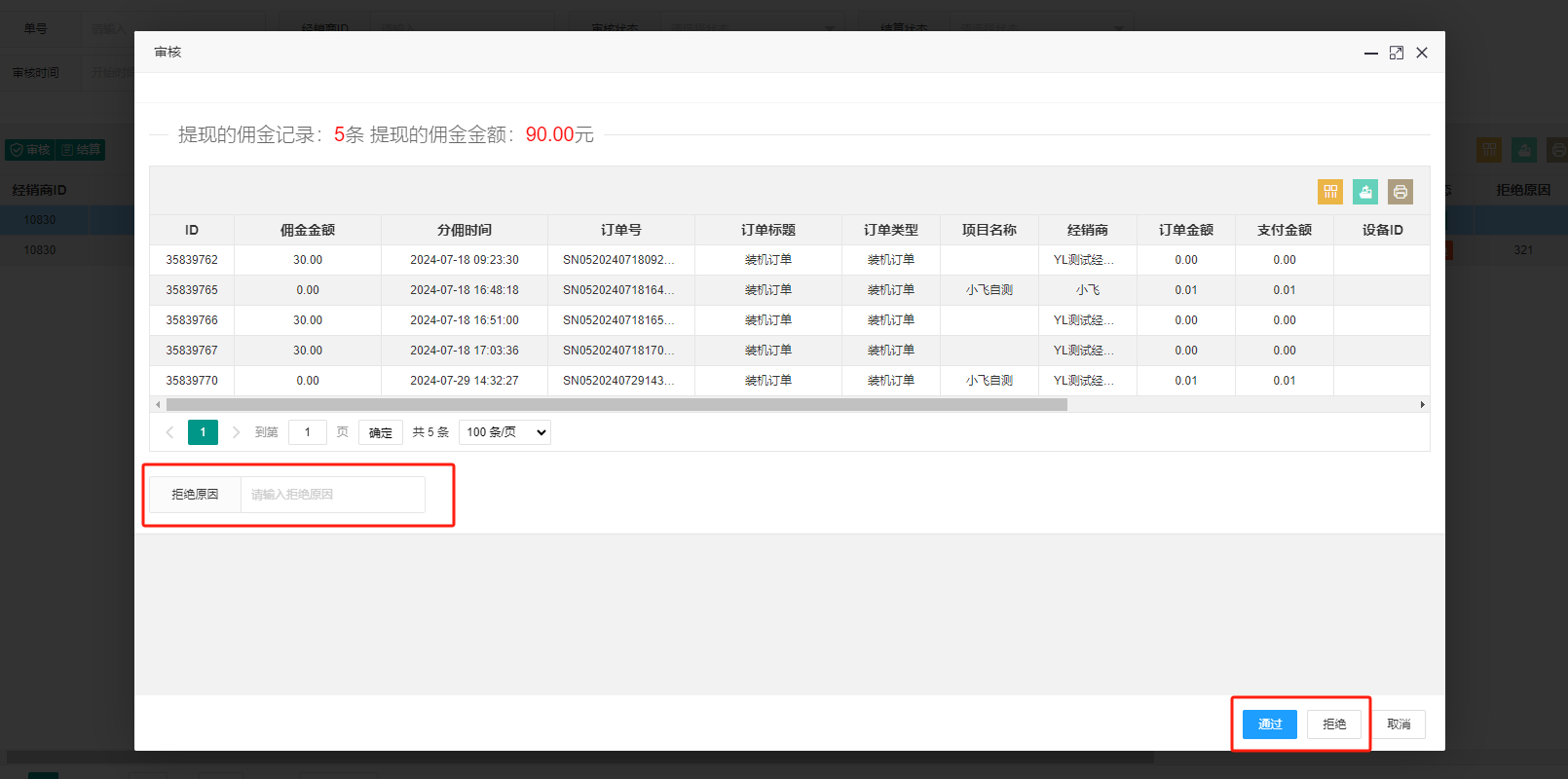
Task: Click the print table icon
Action: pos(1400,192)
